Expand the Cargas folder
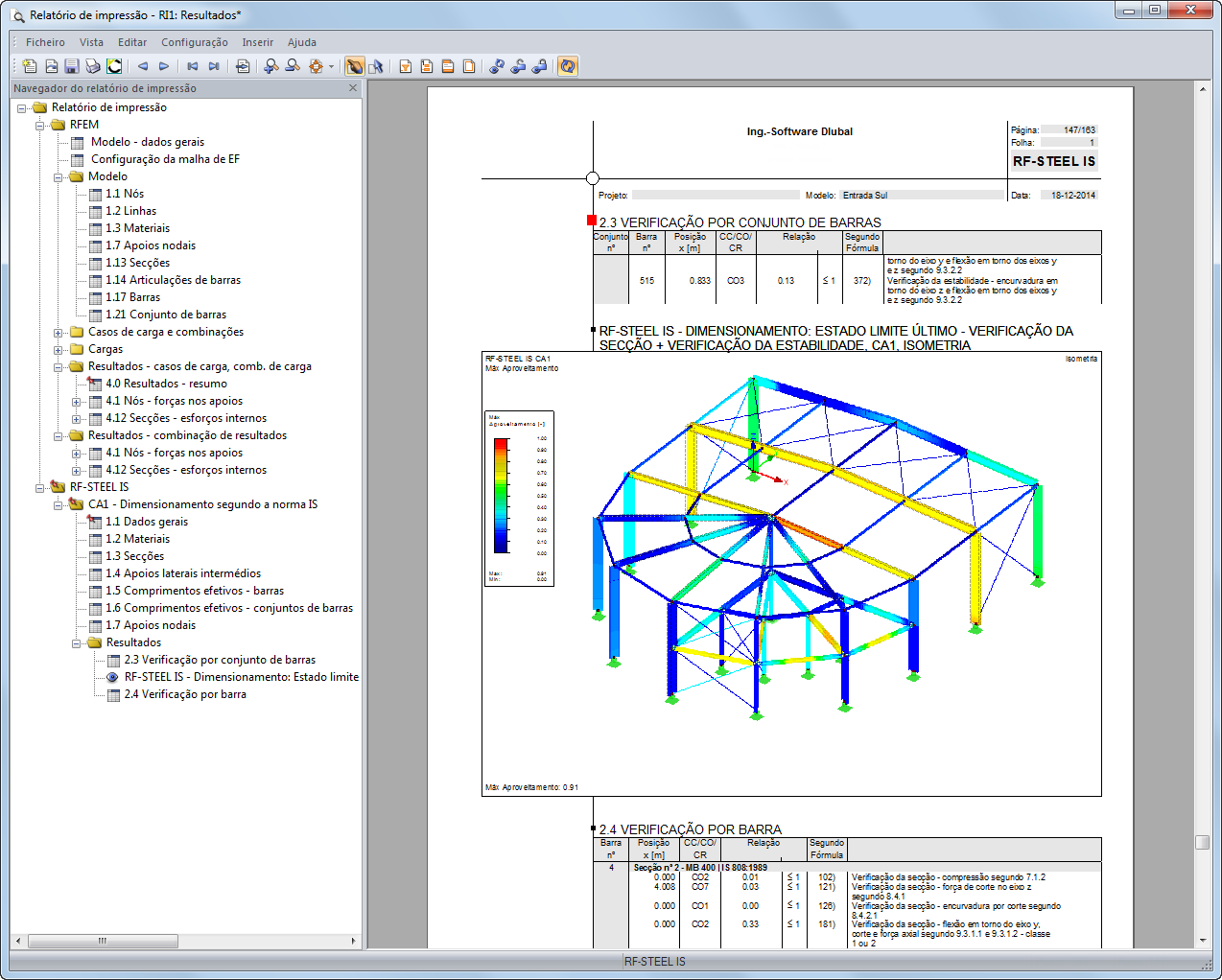The image size is (1222, 980). (x=59, y=350)
